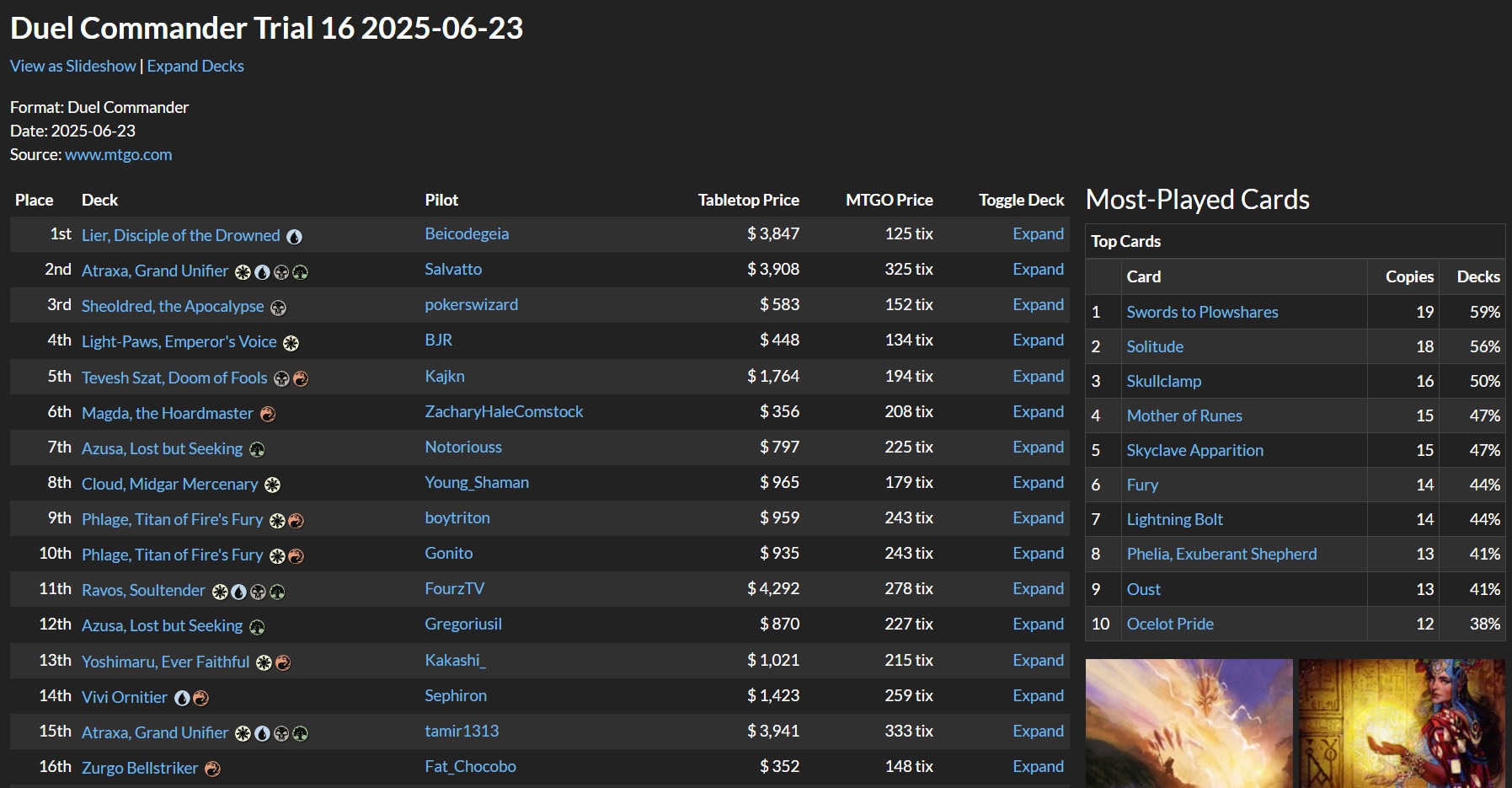1512x788 pixels.
Task: Open Vivi Ornitier deck link
Action: 125,697
